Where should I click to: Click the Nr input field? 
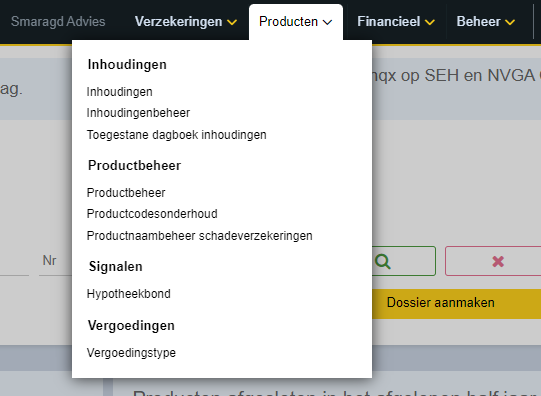click(x=56, y=261)
